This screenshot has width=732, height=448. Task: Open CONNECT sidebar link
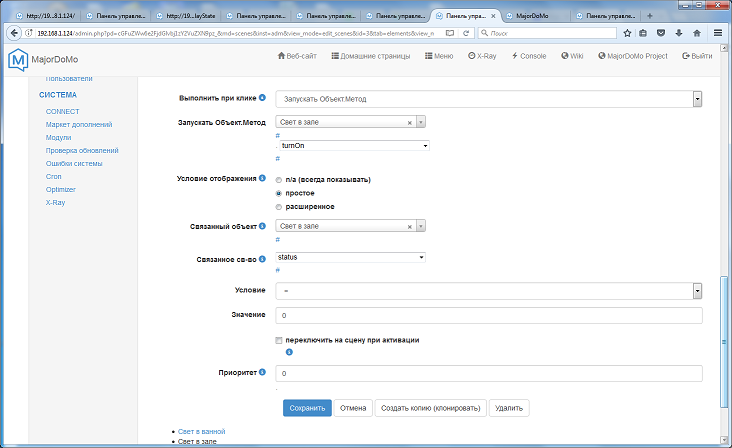[x=63, y=112]
